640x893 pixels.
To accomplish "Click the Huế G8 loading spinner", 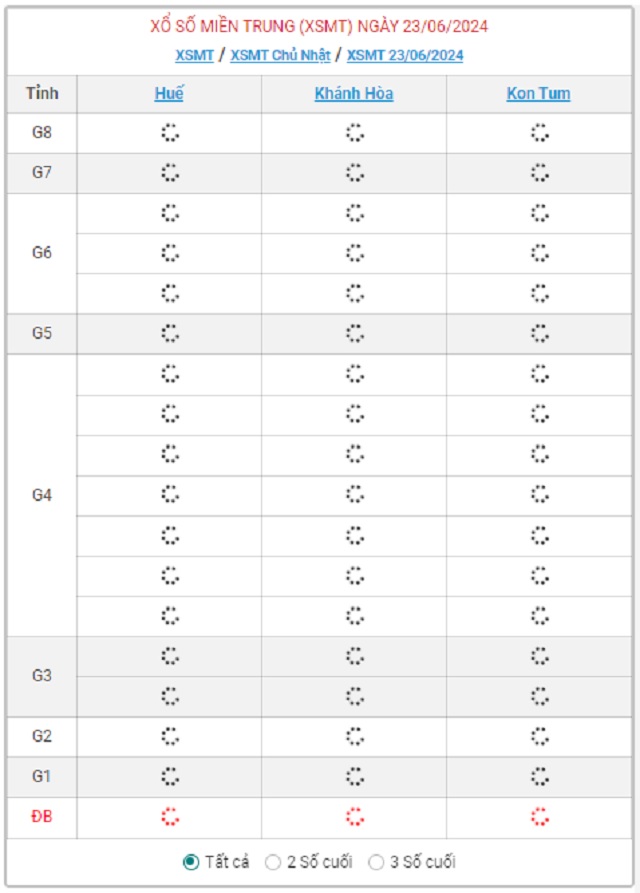I will click(169, 133).
